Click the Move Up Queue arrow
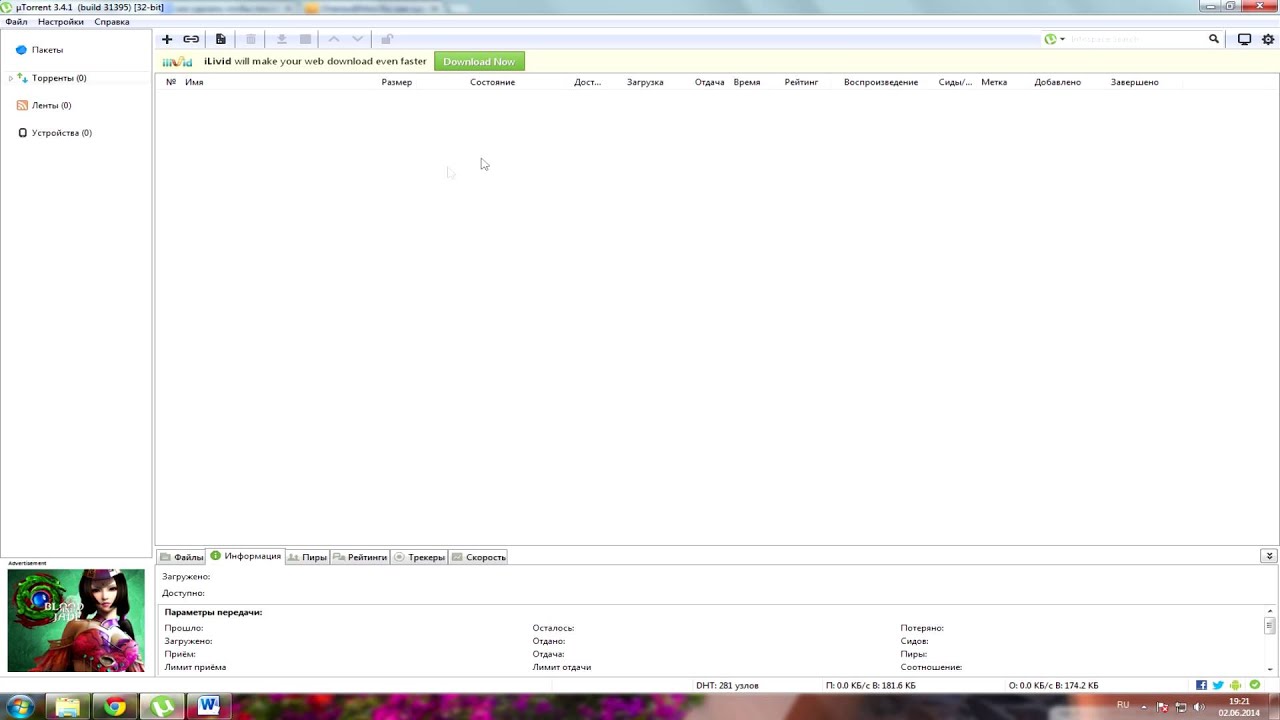Viewport: 1280px width, 720px height. pos(334,39)
